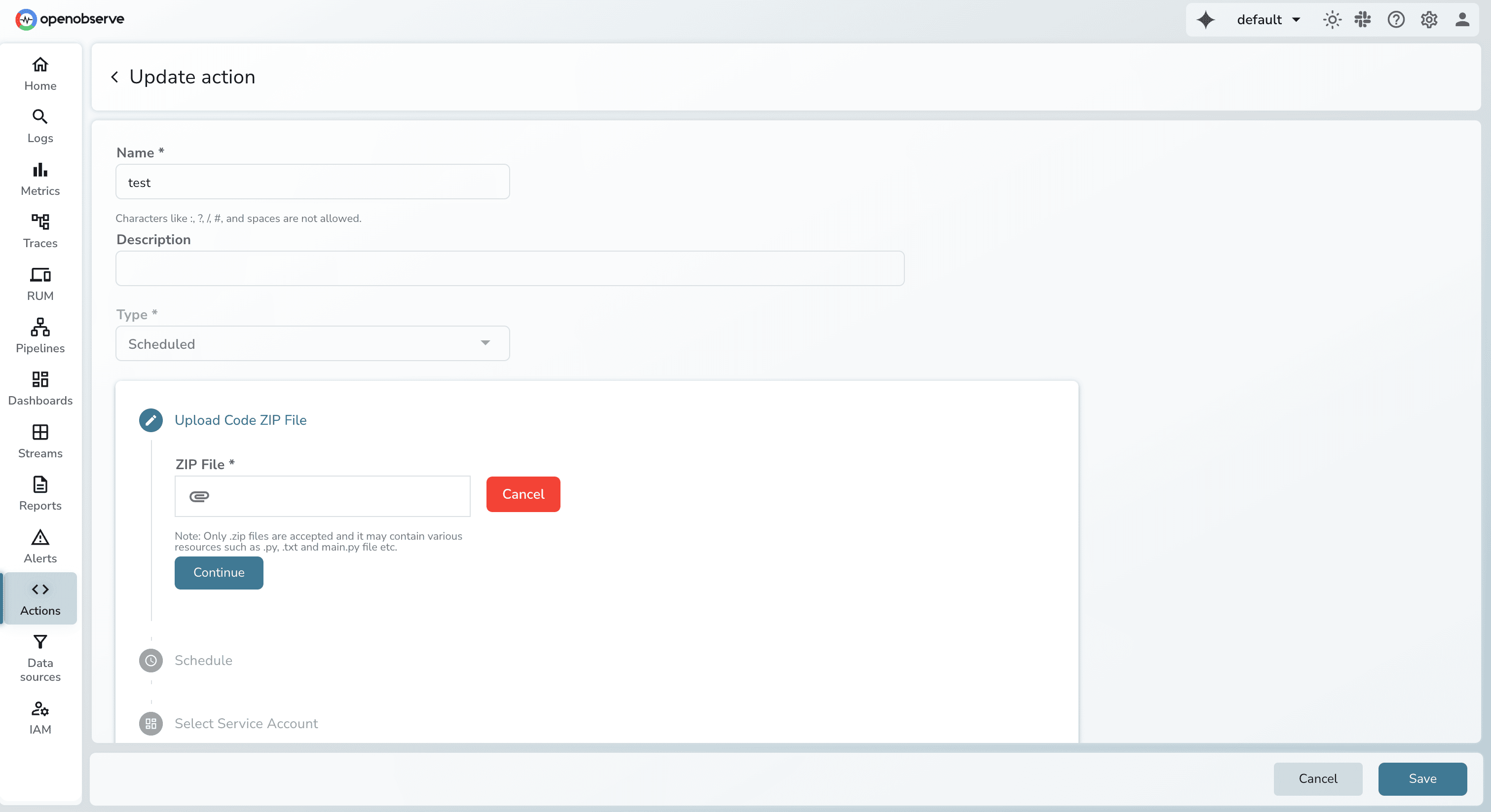Open the Logs section in sidebar
1491x812 pixels.
pyautogui.click(x=39, y=126)
